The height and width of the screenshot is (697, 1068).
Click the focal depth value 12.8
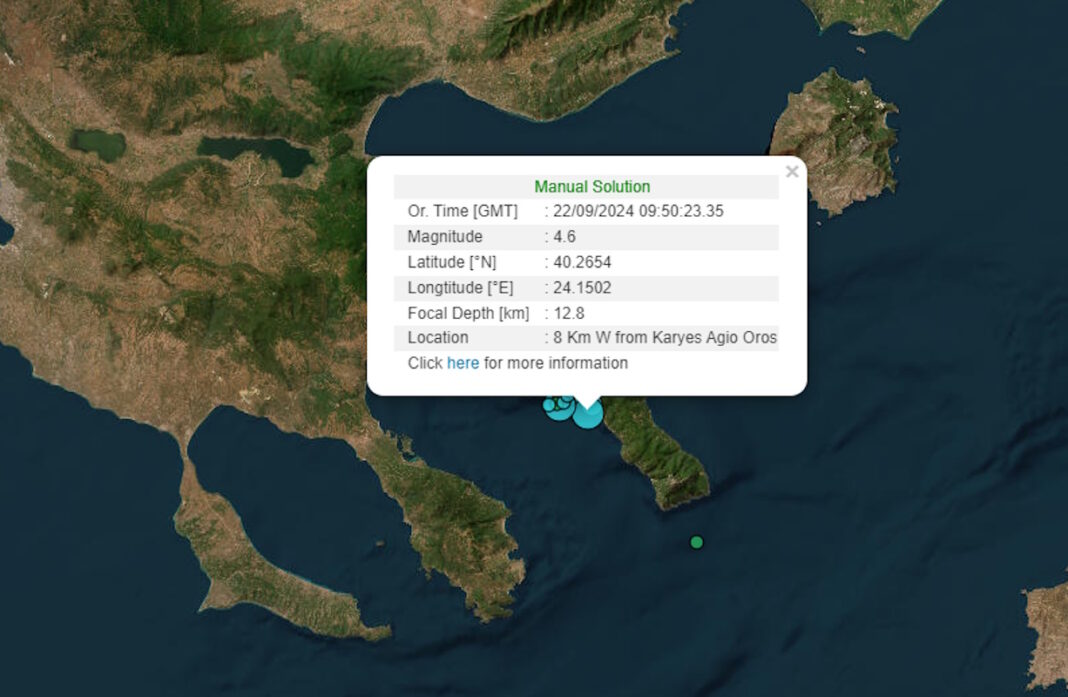tap(568, 313)
